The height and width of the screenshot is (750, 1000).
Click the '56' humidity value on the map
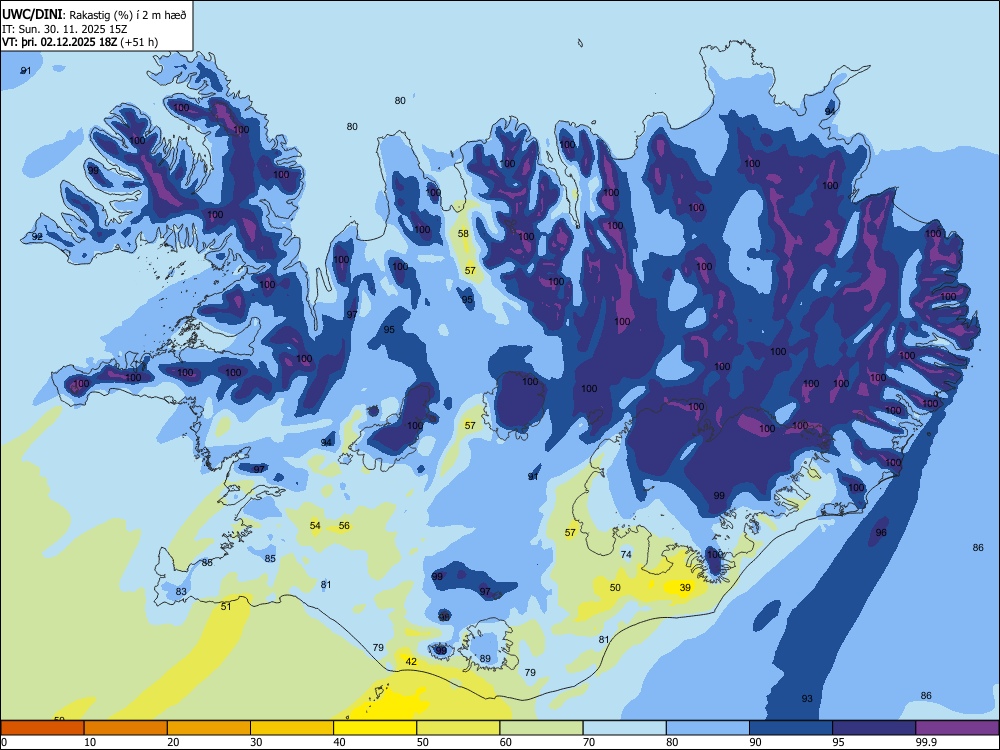pos(344,526)
